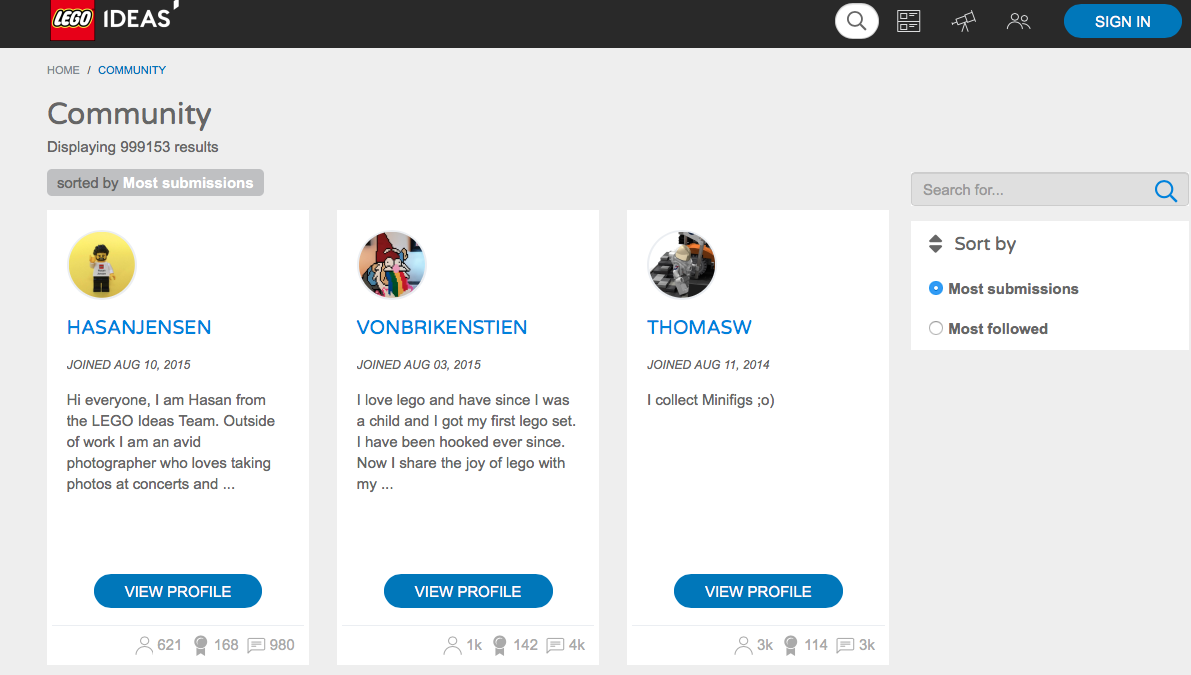
Task: Click VONBRIKENSTIEN's avatar thumbnail
Action: click(392, 265)
